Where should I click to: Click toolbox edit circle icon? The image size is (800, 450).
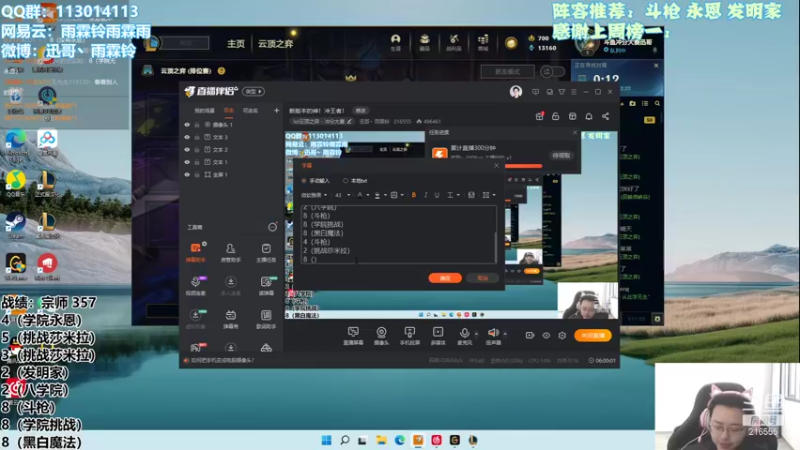click(272, 227)
